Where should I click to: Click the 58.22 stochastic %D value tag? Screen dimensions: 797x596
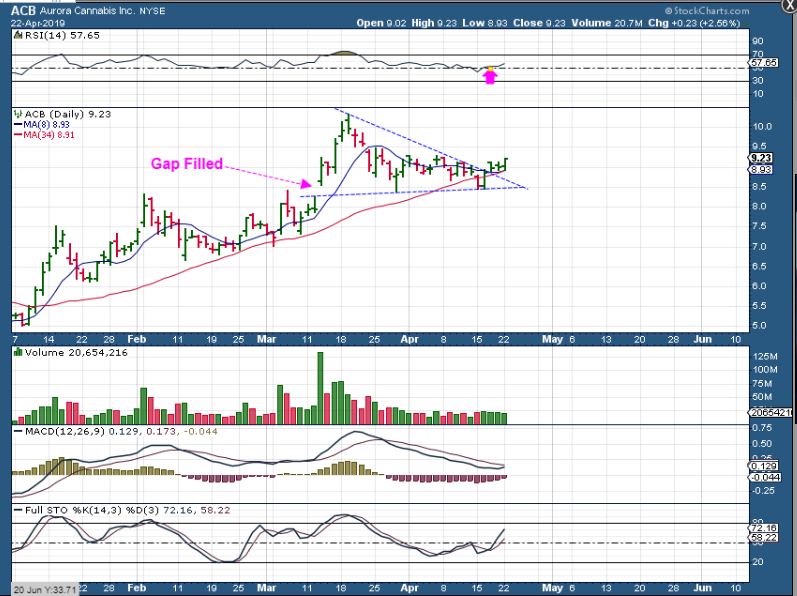pos(763,538)
